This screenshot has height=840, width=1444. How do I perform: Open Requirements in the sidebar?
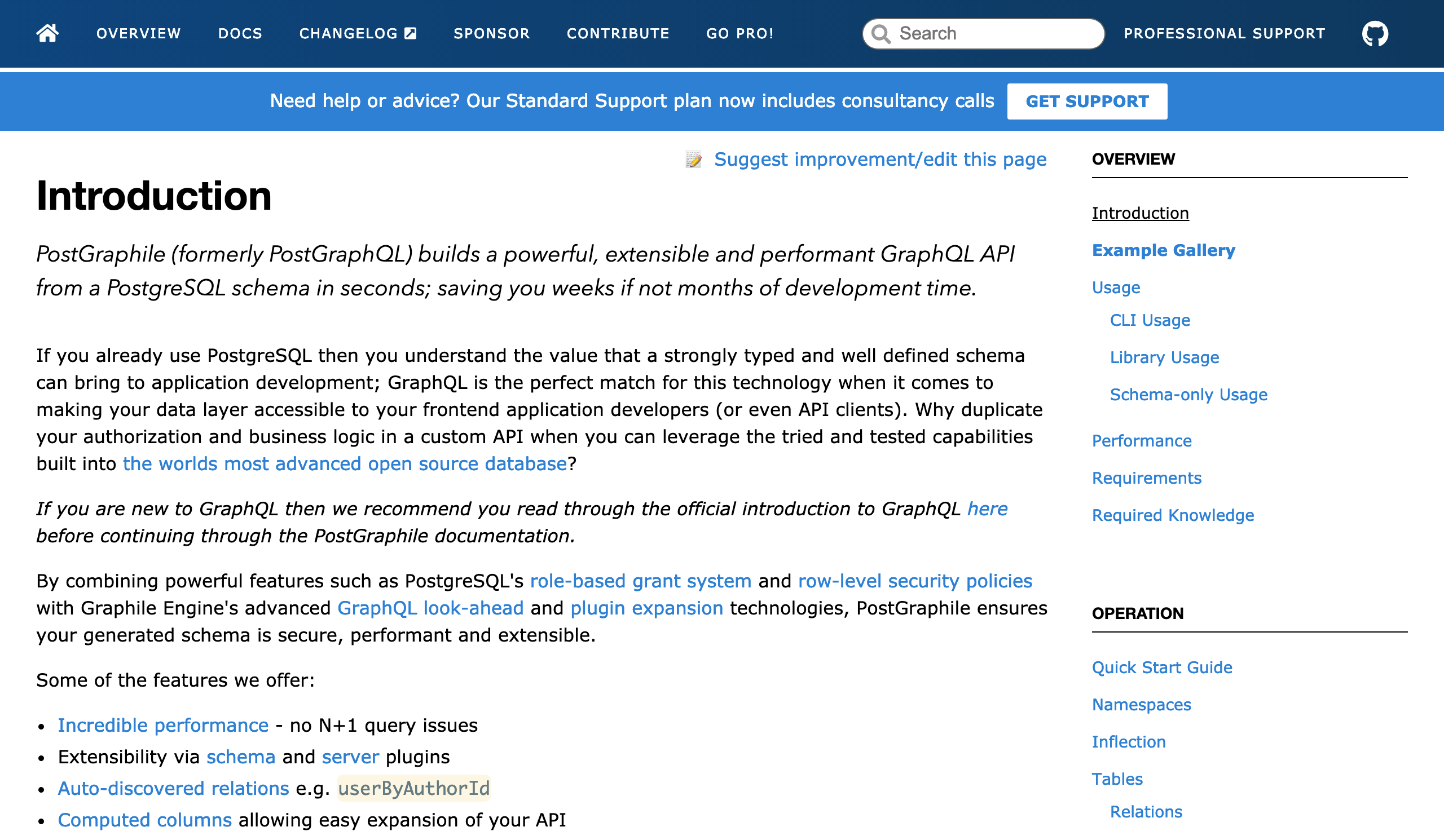pyautogui.click(x=1147, y=478)
